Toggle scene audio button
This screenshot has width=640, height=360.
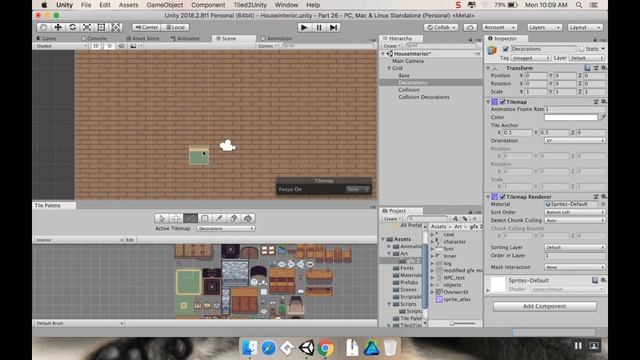[121, 46]
